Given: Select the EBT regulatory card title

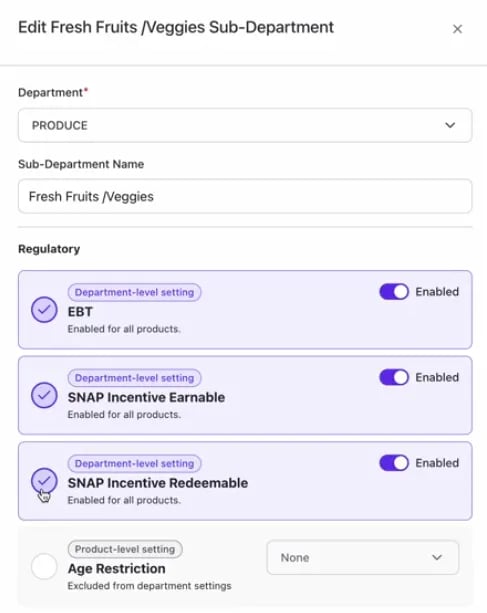Looking at the screenshot, I should (x=80, y=312).
